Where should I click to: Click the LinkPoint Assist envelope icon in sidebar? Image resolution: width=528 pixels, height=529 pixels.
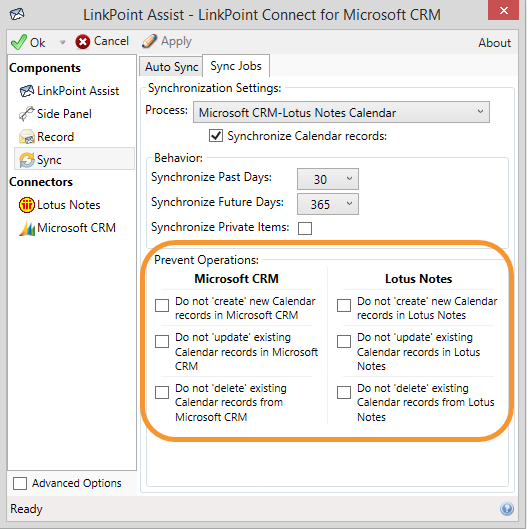(x=27, y=91)
